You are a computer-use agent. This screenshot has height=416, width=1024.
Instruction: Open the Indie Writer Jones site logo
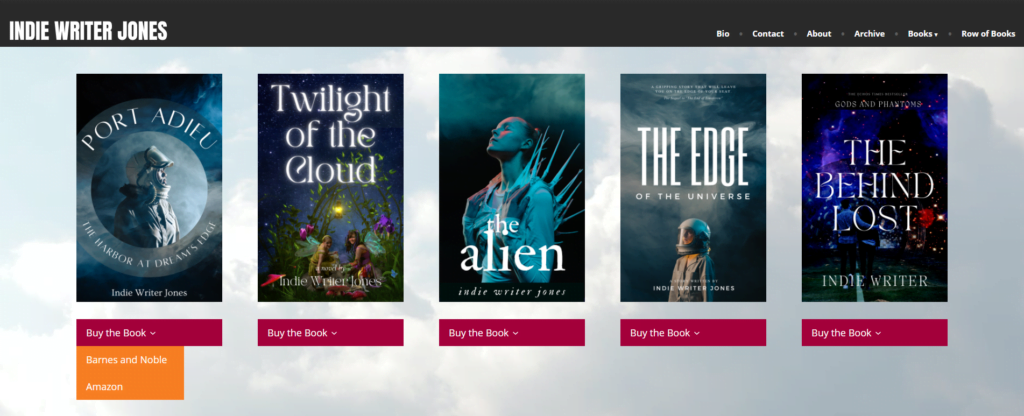(88, 31)
